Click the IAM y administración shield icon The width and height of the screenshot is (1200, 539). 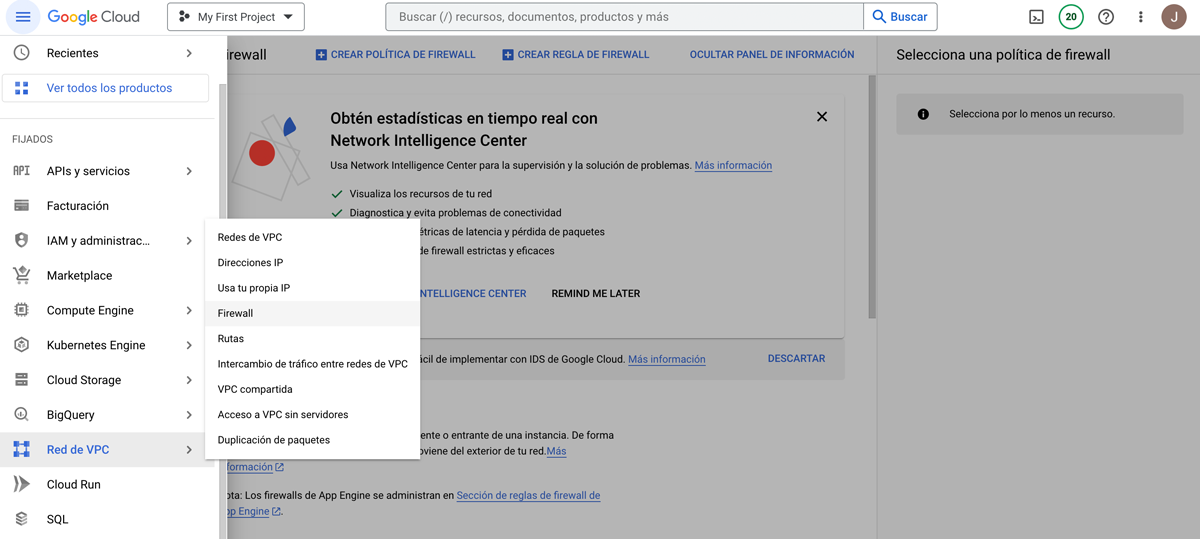[x=21, y=241]
